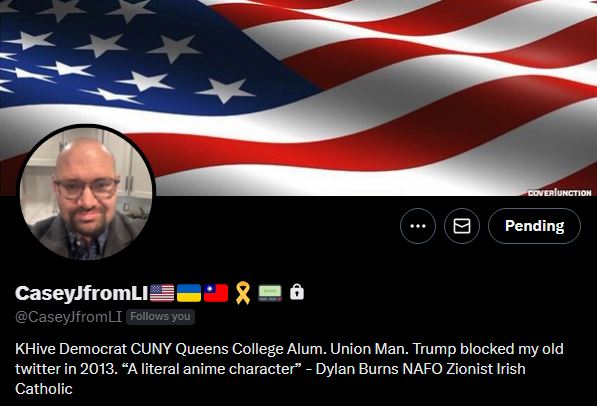Click the Pending follow request button
Viewport: 597px width, 406px height.
535,226
